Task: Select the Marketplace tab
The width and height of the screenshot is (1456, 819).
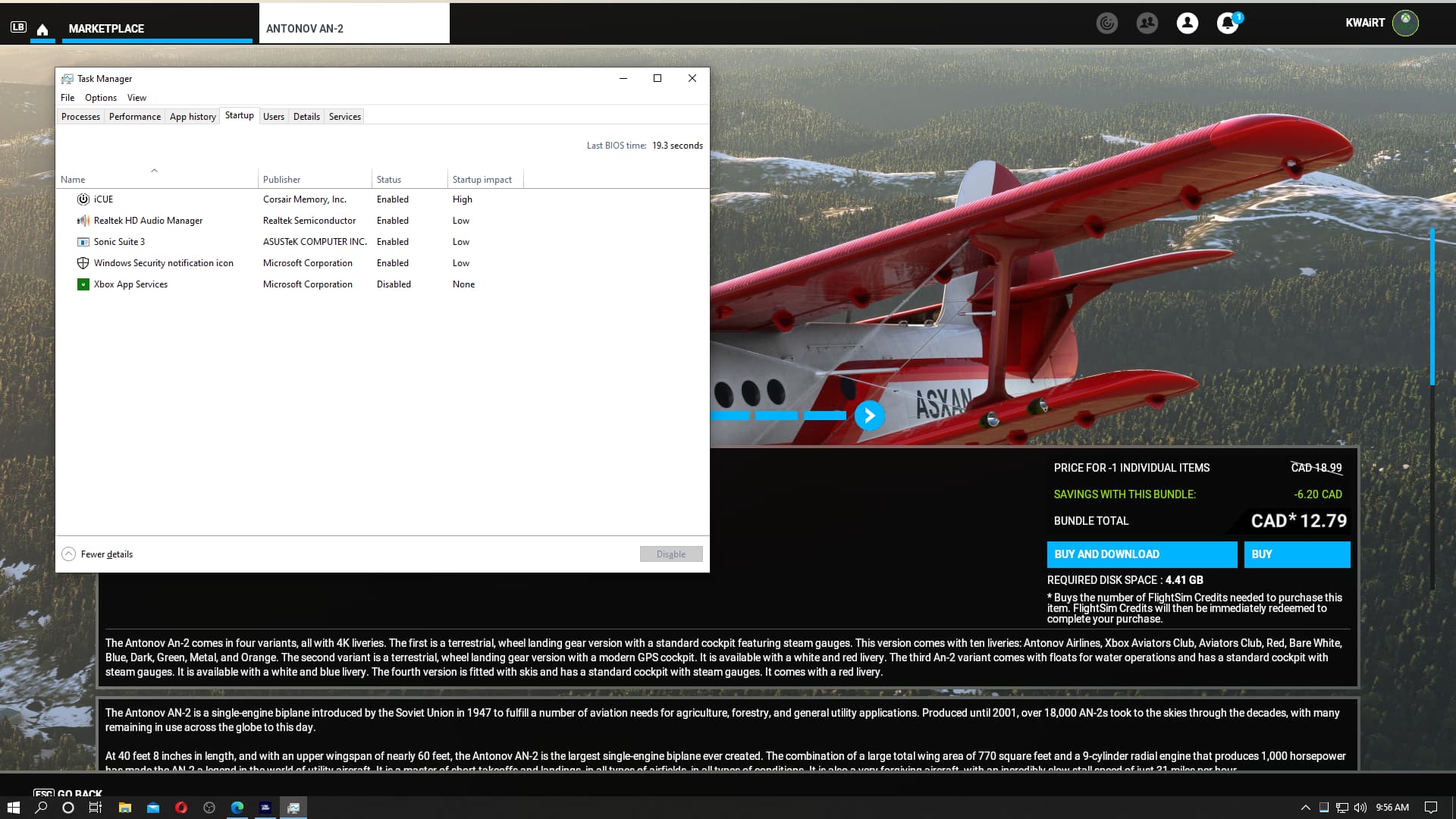Action: 106,29
